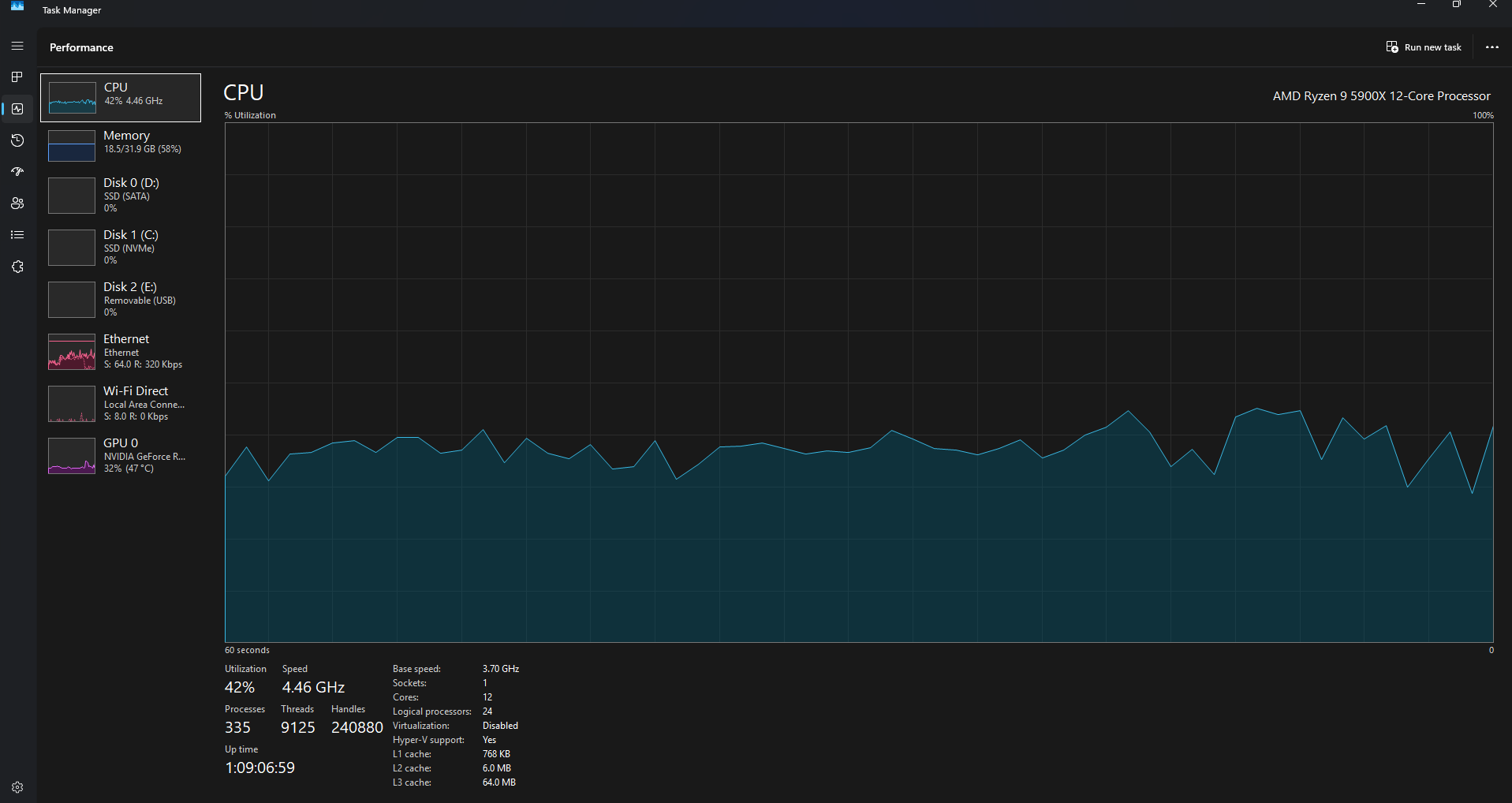This screenshot has height=803, width=1512.
Task: Select the CPU performance item
Action: (121, 98)
